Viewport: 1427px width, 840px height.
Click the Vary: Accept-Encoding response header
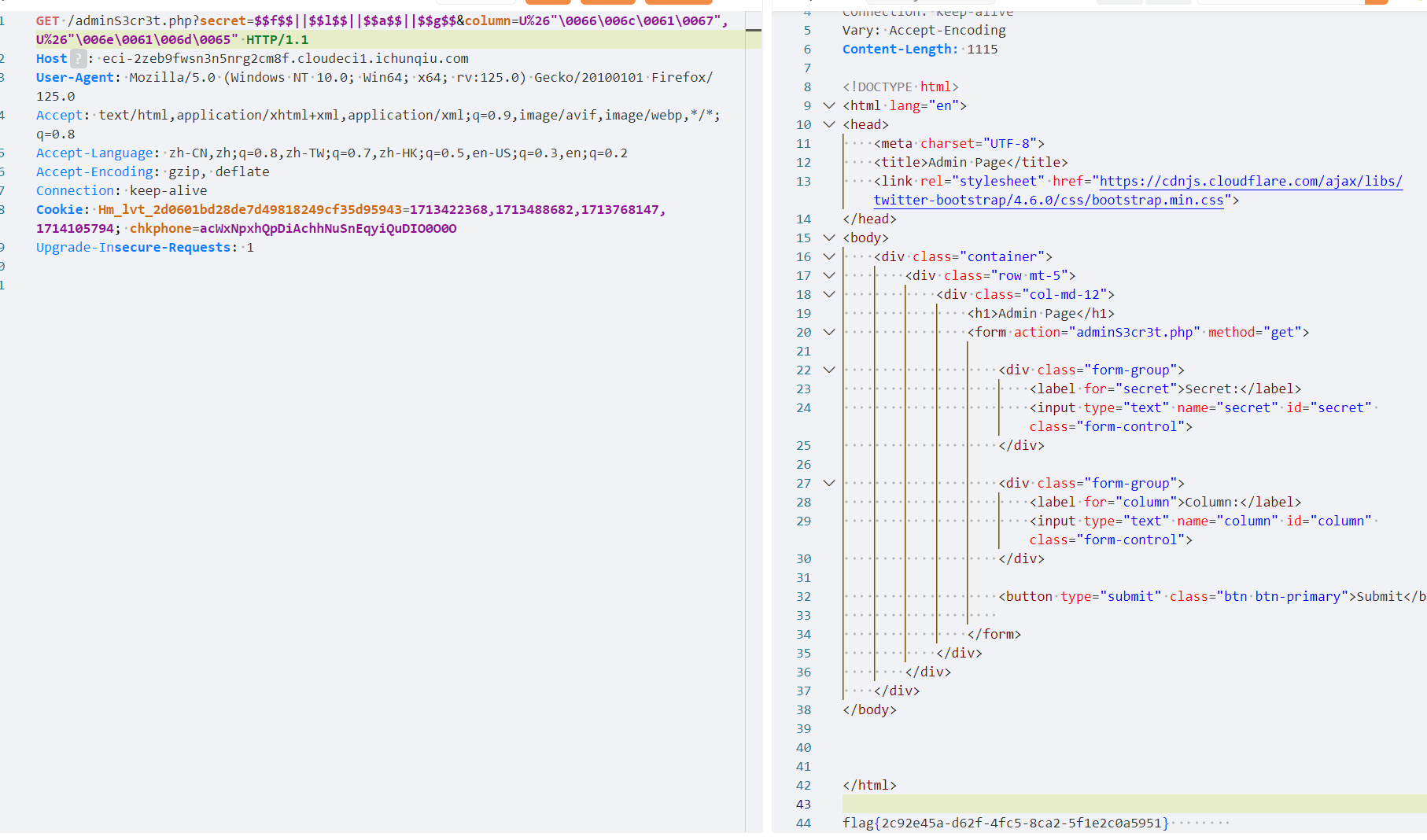(924, 30)
